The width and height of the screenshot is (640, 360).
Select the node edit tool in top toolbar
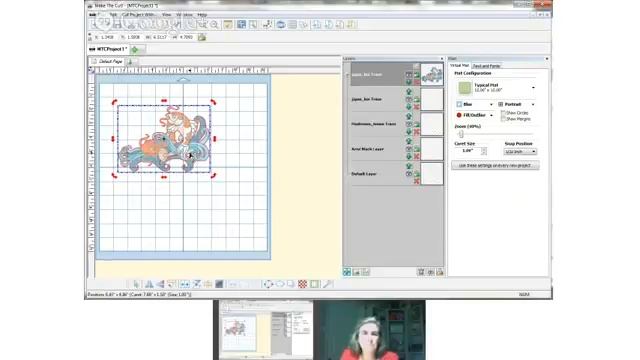(x=267, y=25)
